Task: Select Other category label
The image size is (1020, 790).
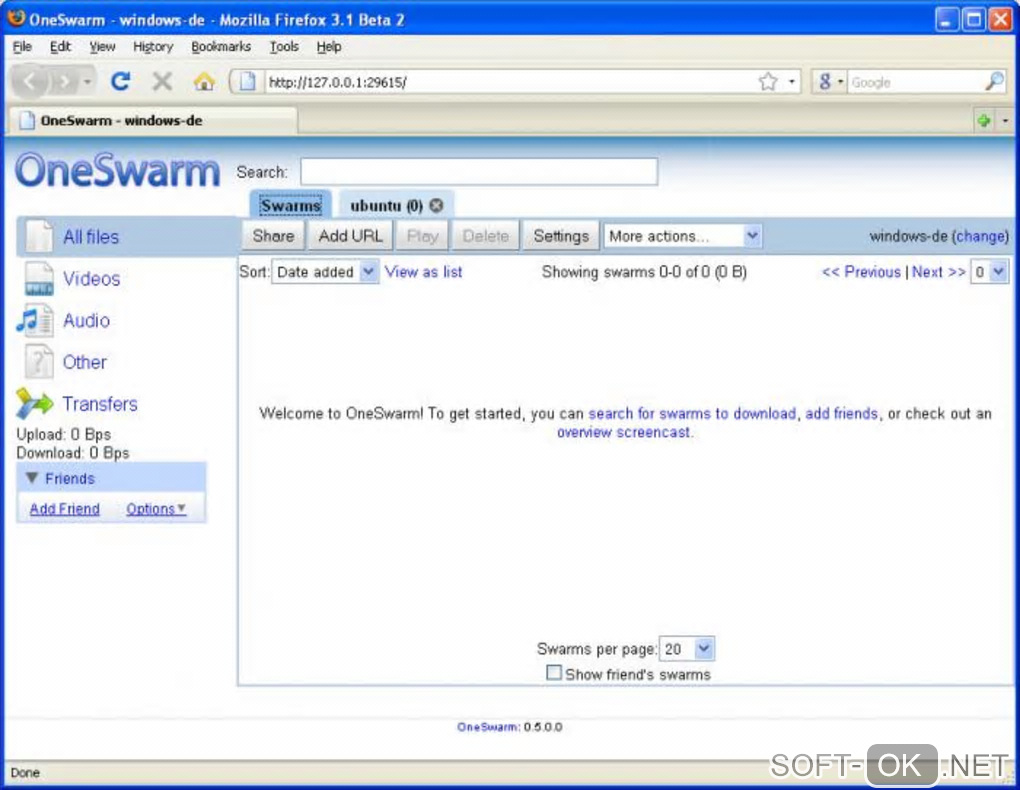Action: 85,362
